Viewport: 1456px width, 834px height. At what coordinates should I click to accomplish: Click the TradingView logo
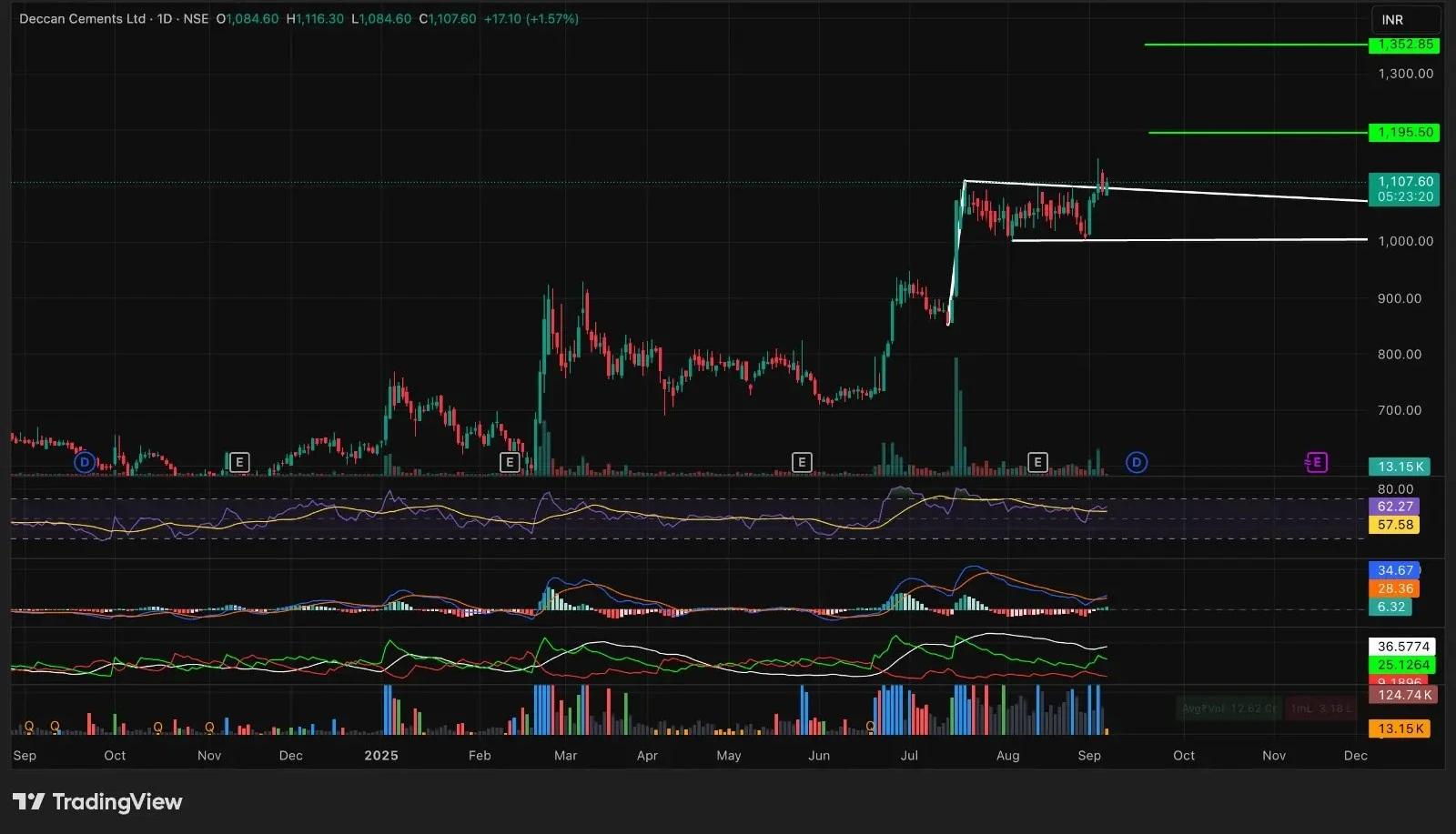97,801
